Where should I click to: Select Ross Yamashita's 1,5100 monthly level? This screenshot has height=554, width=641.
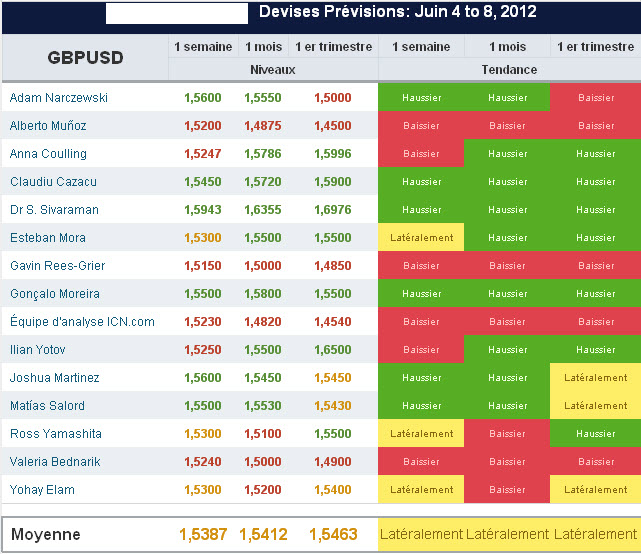(x=263, y=434)
